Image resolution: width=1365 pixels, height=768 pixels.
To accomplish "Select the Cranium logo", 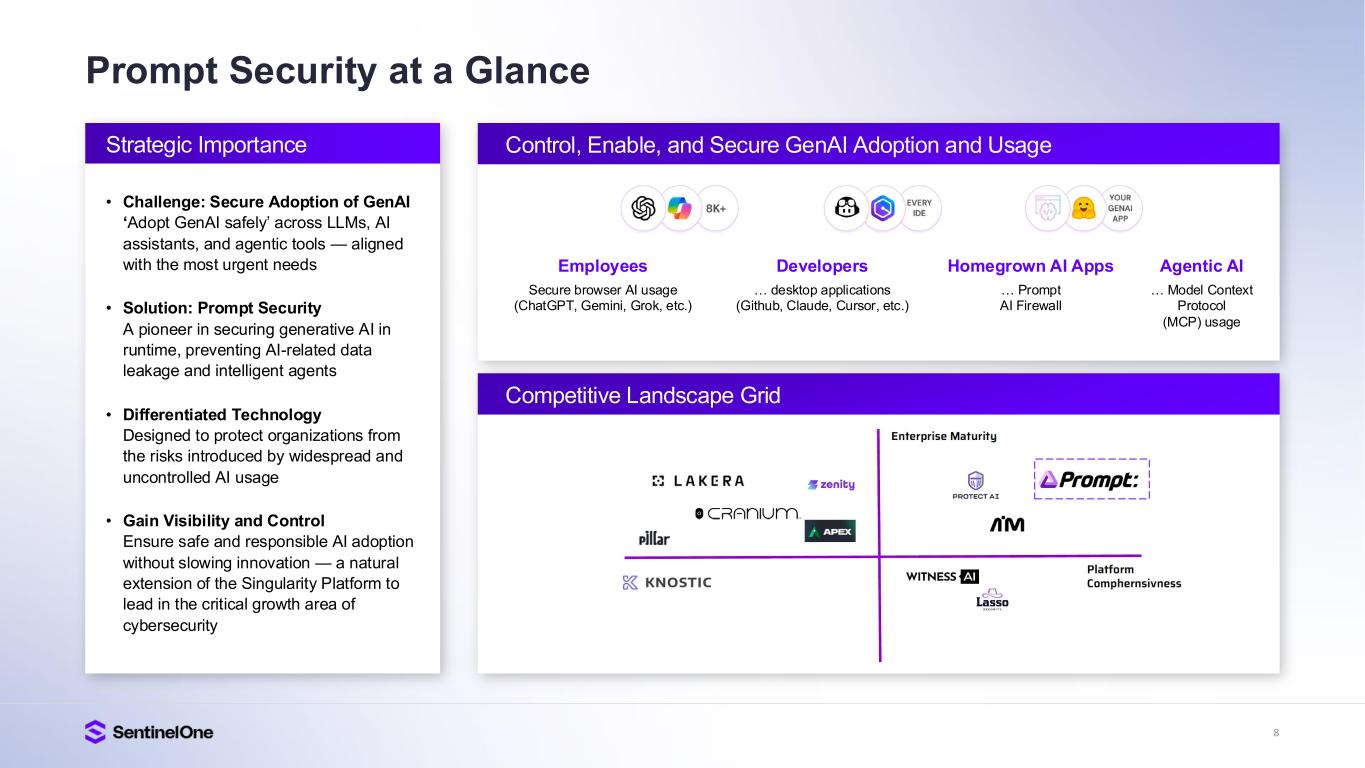I will tap(747, 513).
